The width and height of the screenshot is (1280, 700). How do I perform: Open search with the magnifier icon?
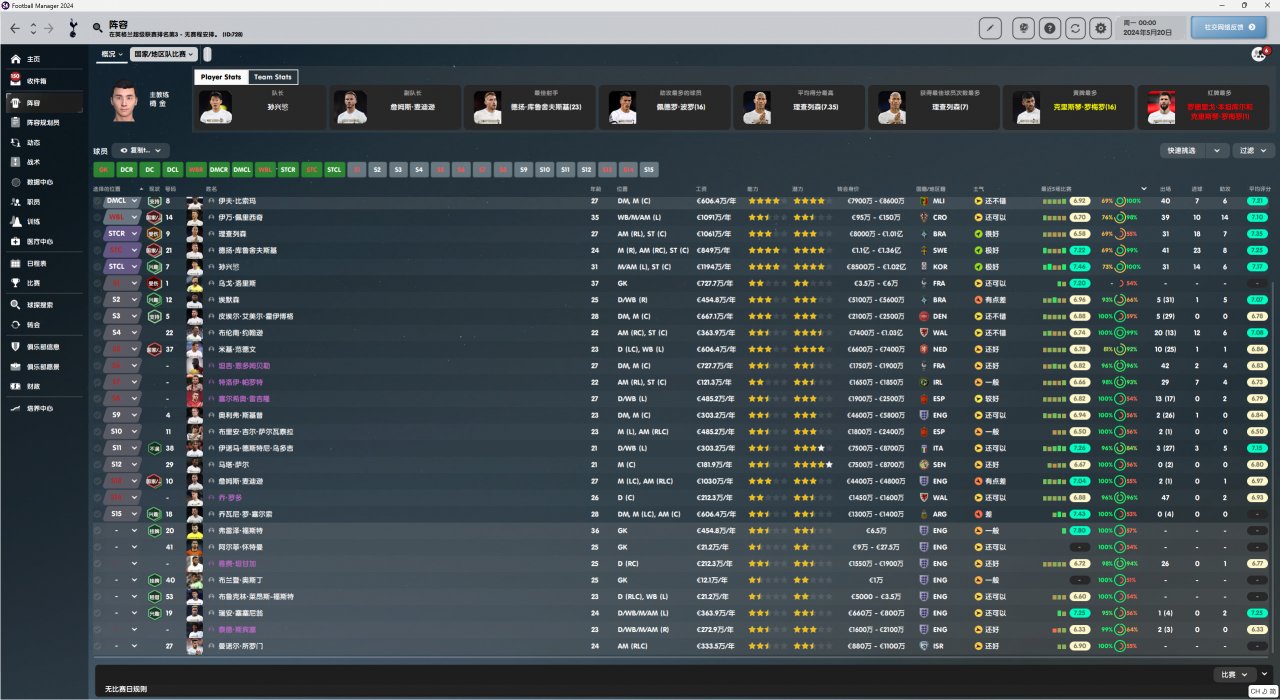point(96,28)
